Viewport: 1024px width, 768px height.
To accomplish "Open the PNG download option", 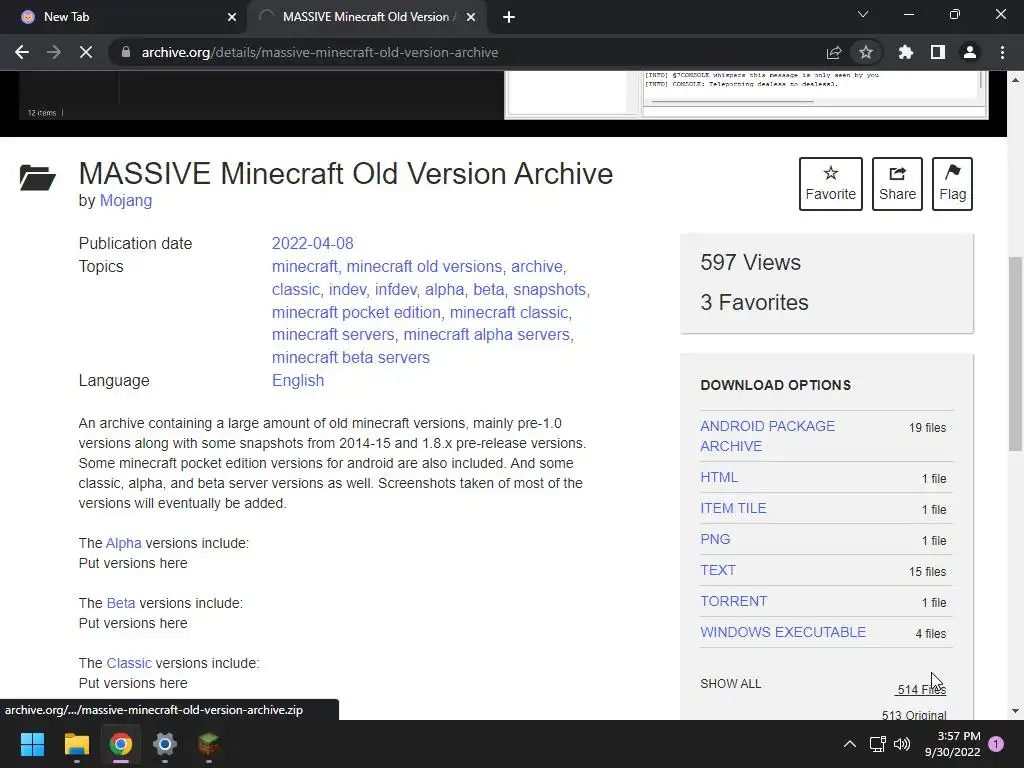I will click(x=715, y=539).
